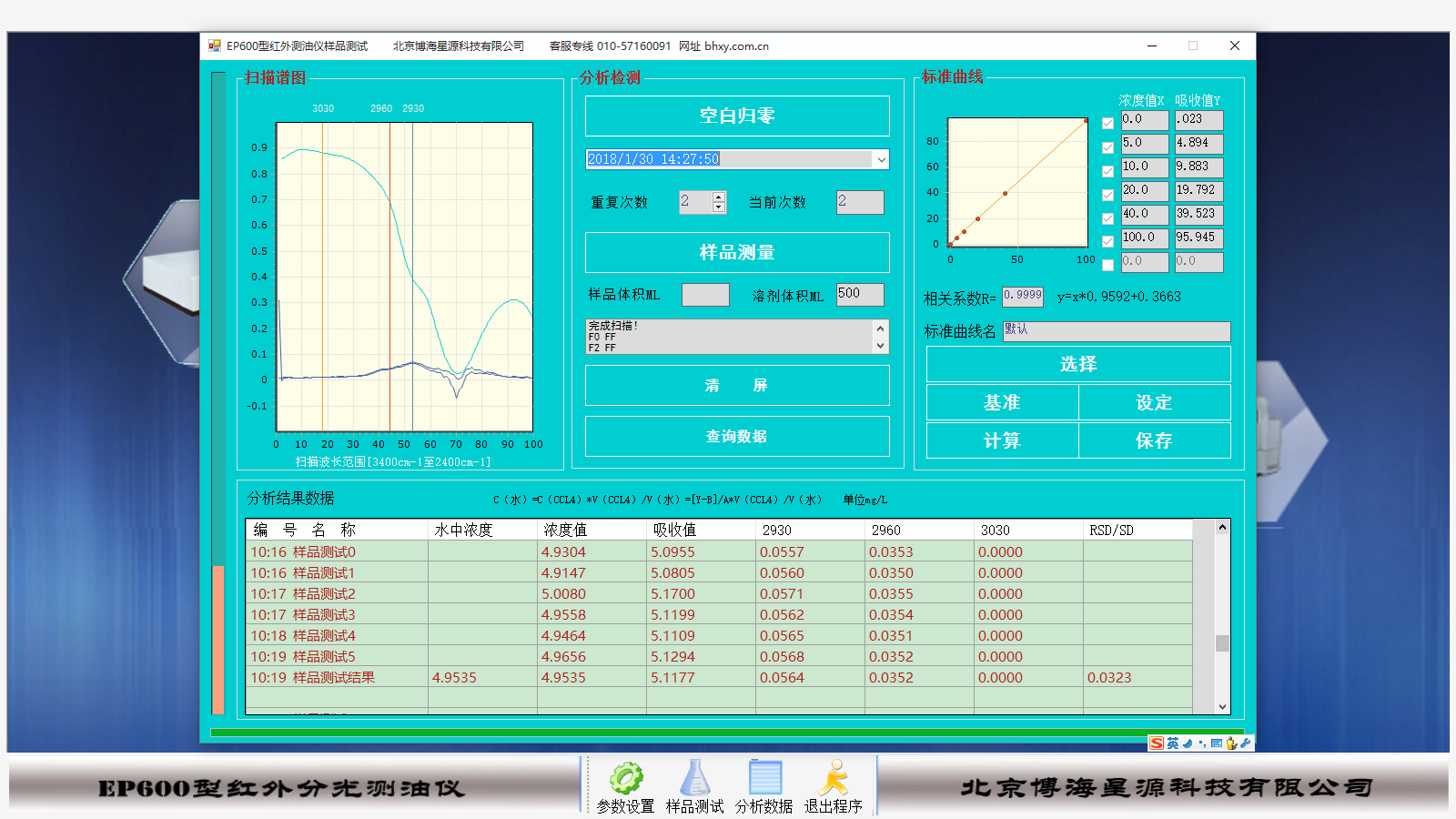Click the 样品体积ML input field
1456x819 pixels.
point(705,295)
